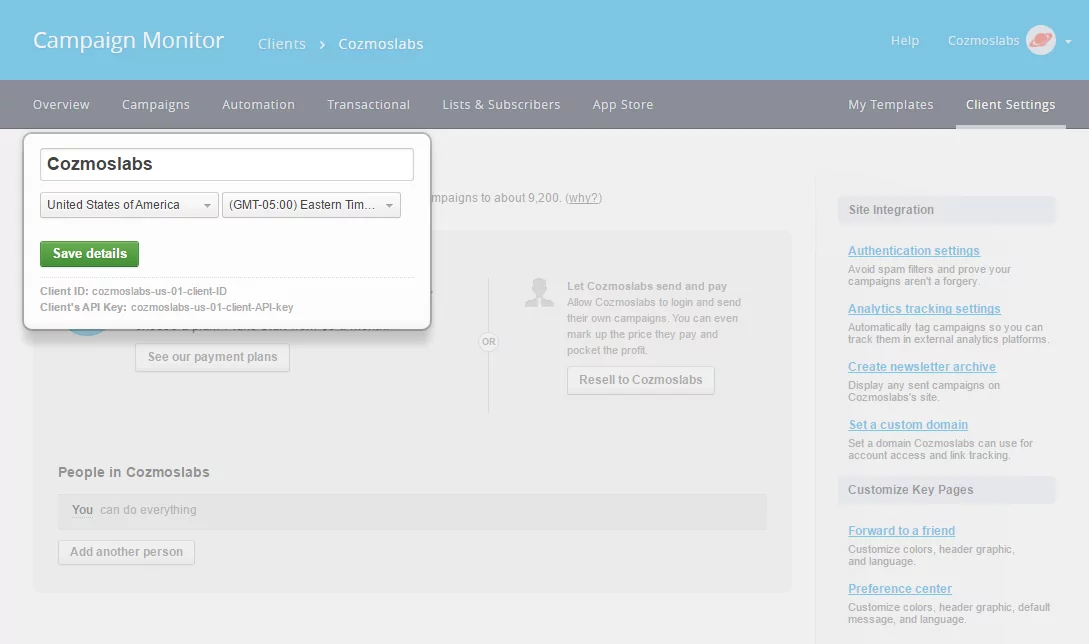
Task: Click Set a custom domain link
Action: [908, 424]
